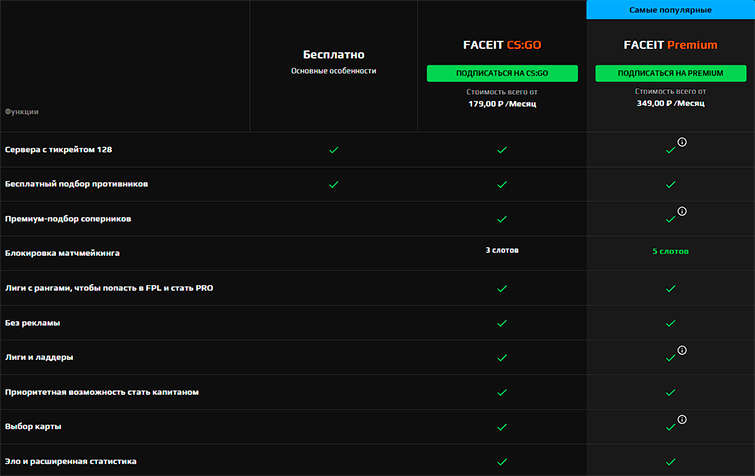The image size is (755, 476).
Task: Open info icon for Premium 'Премиум-подбор соперников'
Action: coord(682,211)
